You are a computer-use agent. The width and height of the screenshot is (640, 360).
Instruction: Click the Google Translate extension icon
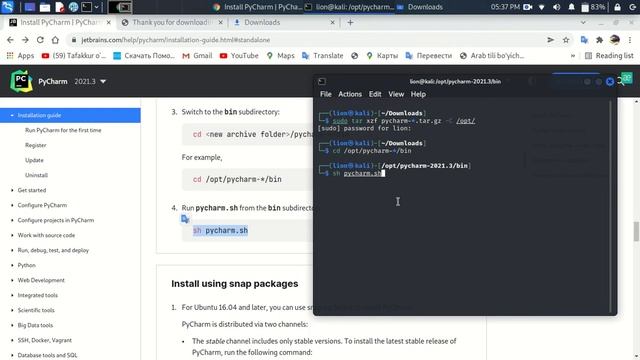point(584,40)
